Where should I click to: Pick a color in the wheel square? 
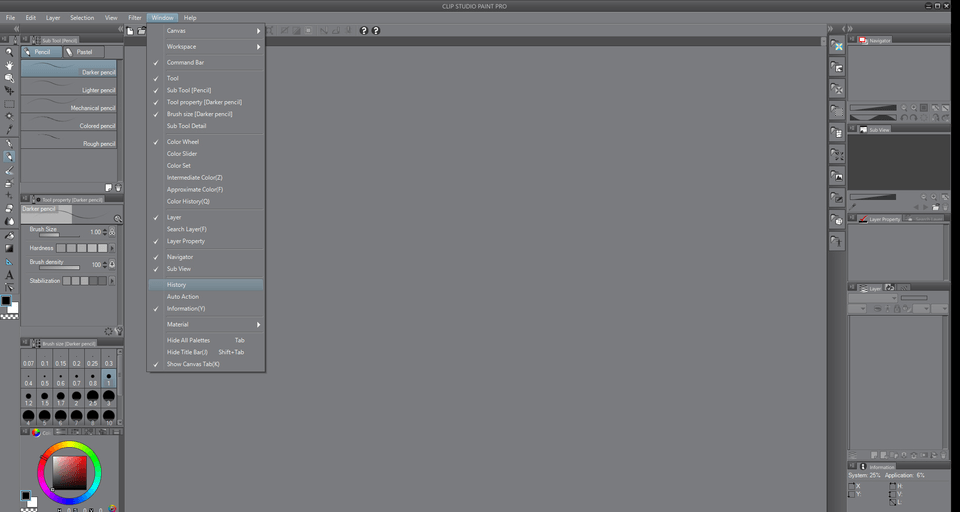click(69, 473)
